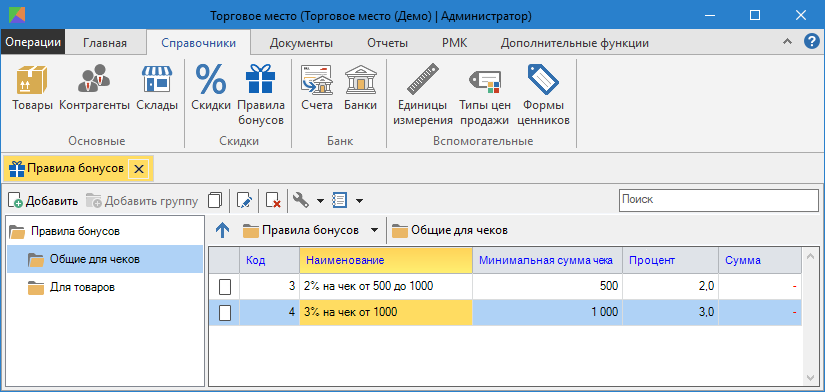Image resolution: width=825 pixels, height=392 pixels.
Task: Open Типы цен продажи
Action: tap(484, 95)
